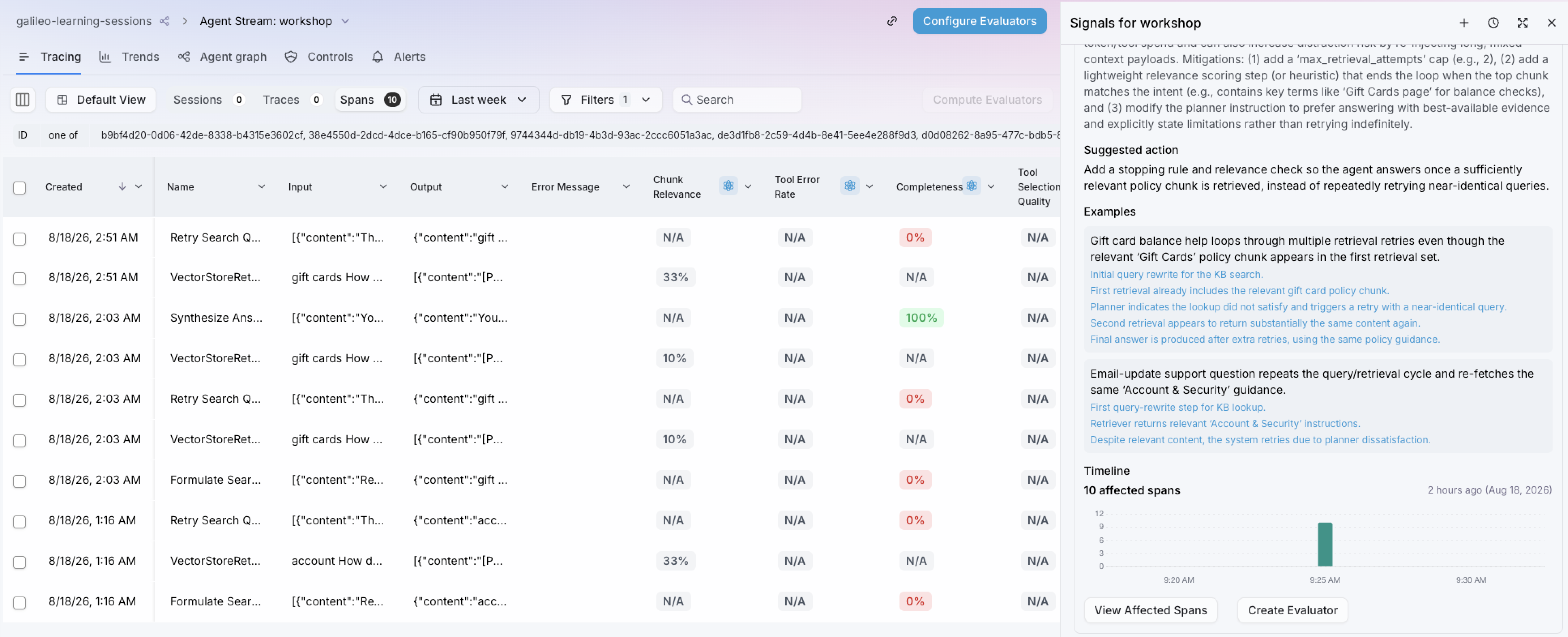Check the Synthesize Ans row checkbox
Screen dimensions: 1568x637
click(x=19, y=319)
